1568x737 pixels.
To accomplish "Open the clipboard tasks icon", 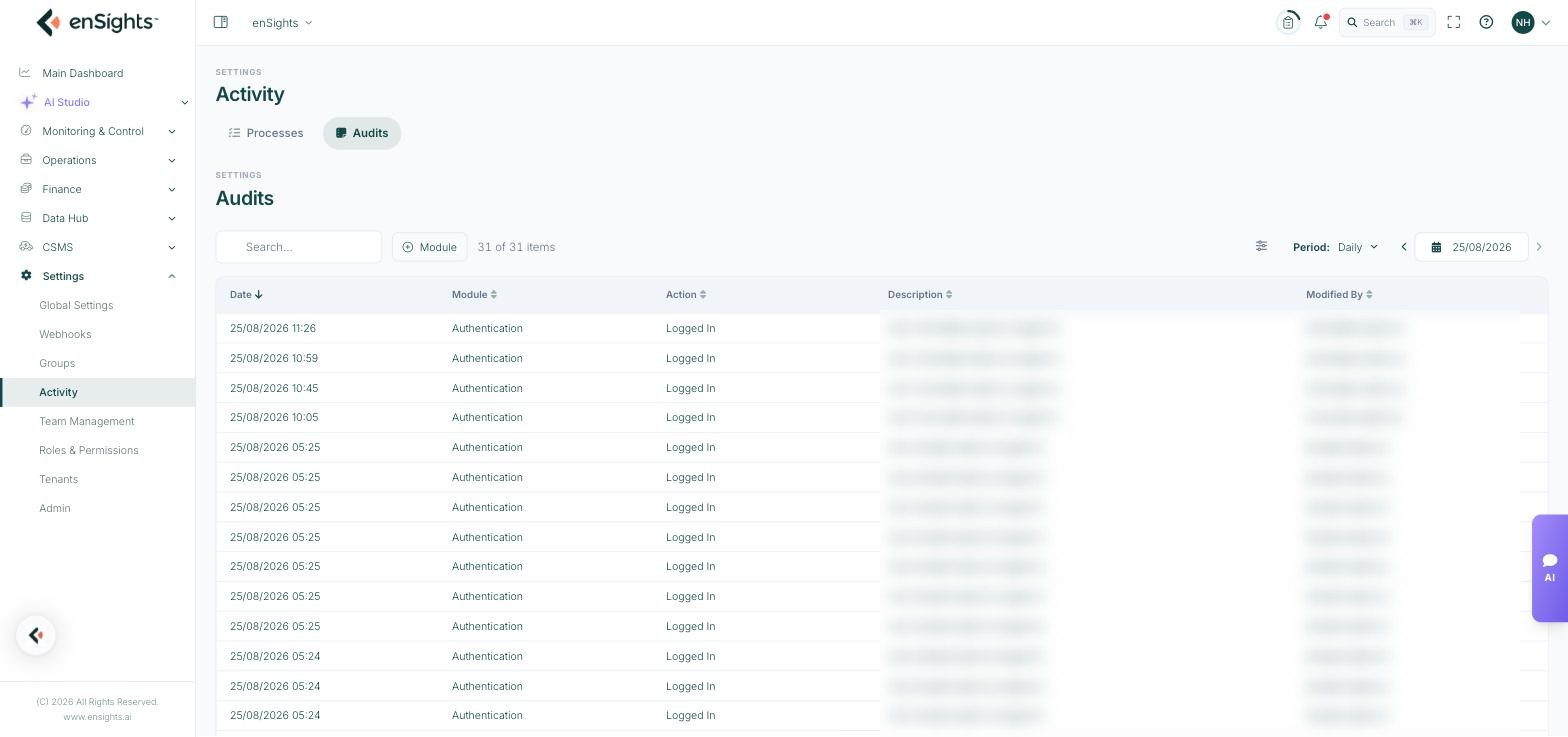I will coord(1288,22).
